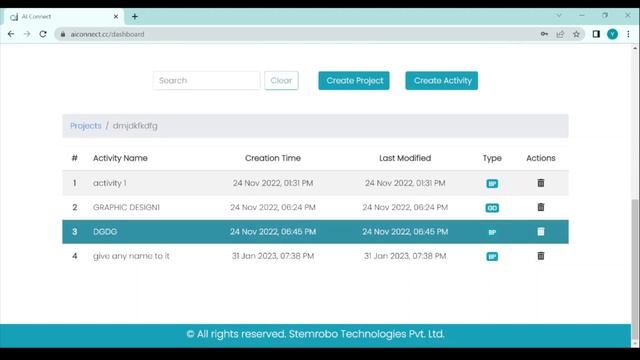Viewport: 640px width, 360px height.
Task: Click last modified '24 Nov 2022, 06:24 PM'
Action: 405,207
